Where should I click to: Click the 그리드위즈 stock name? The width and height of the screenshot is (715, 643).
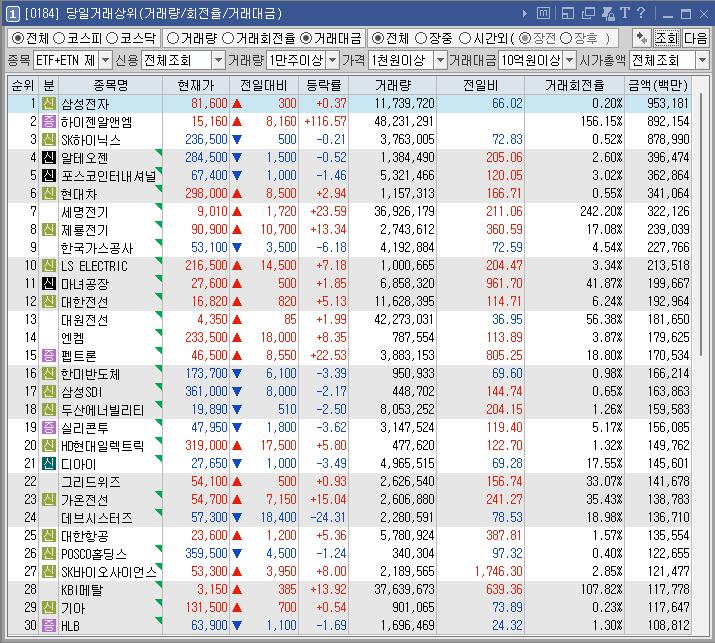tap(91, 482)
